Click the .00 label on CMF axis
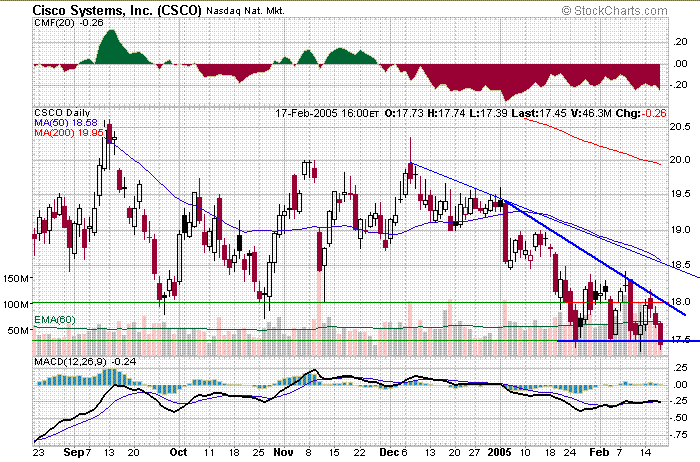 [x=680, y=64]
